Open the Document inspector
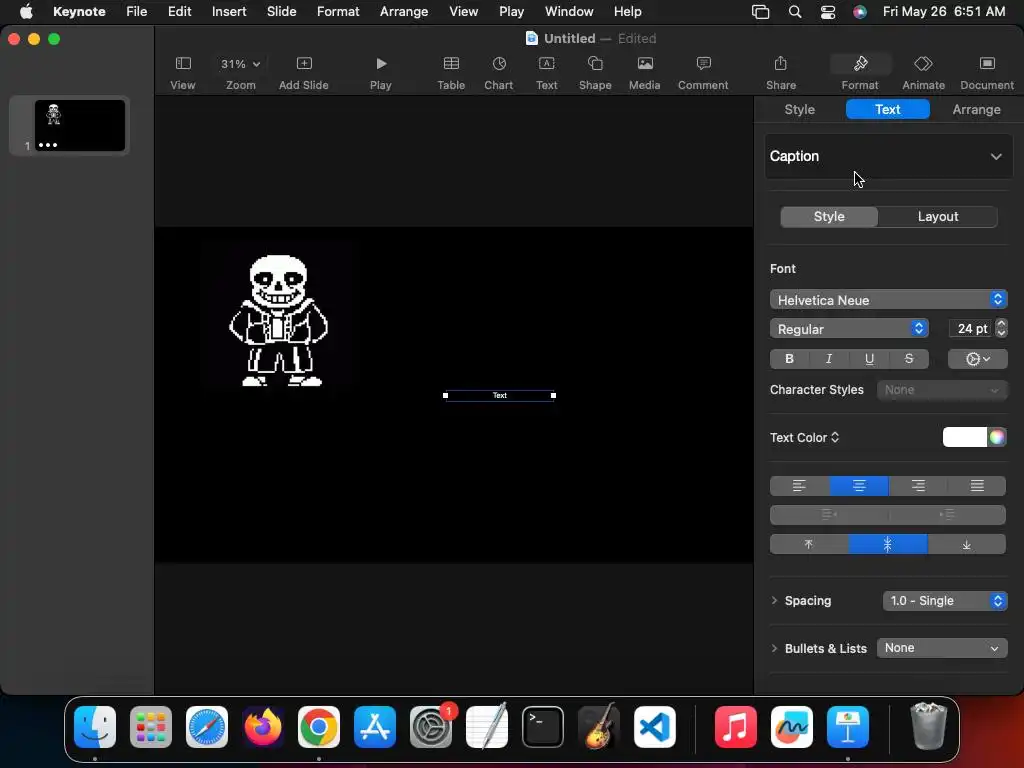The height and width of the screenshot is (768, 1024). point(987,72)
